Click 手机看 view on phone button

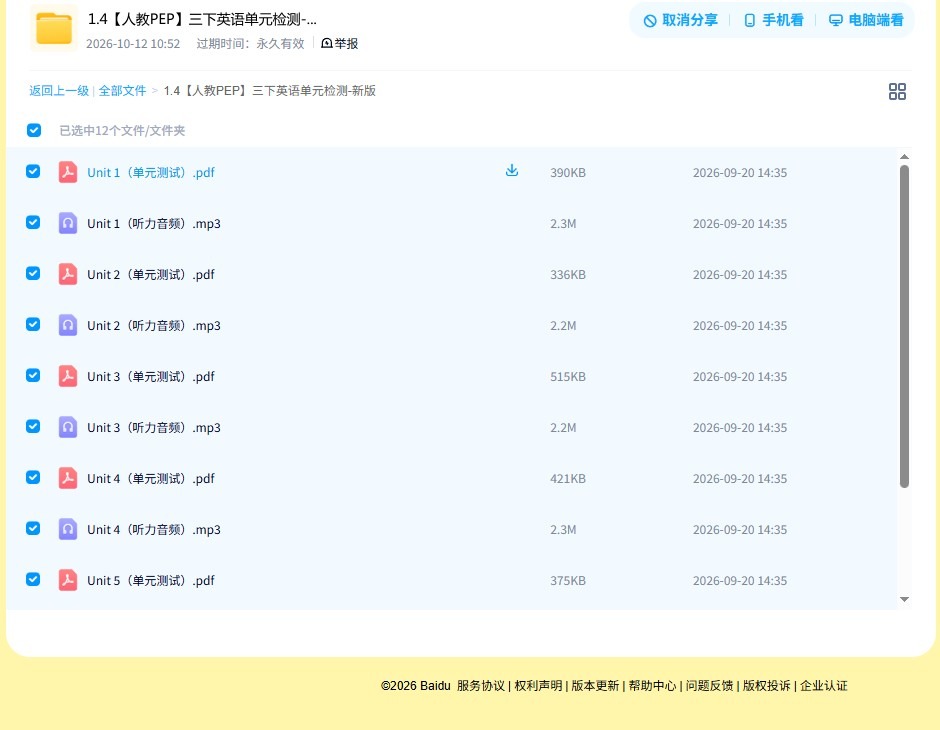773,20
